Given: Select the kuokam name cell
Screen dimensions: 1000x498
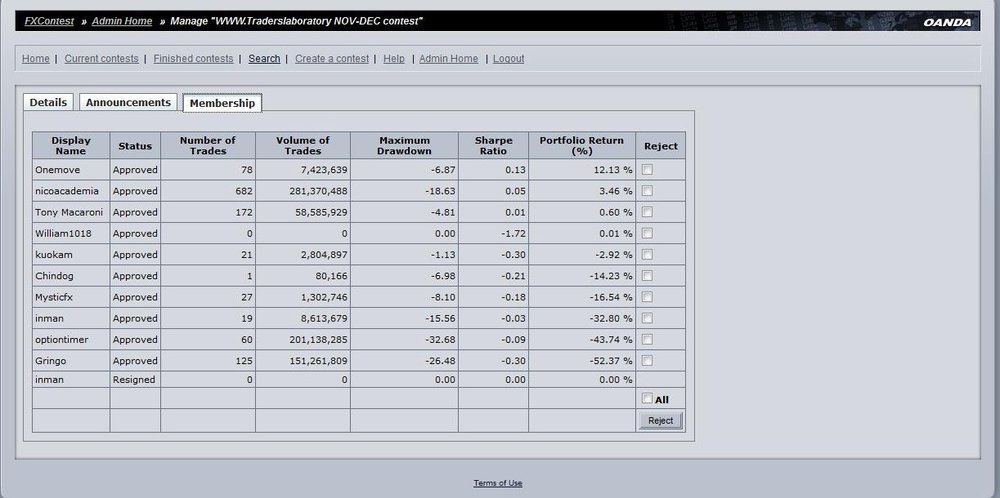Looking at the screenshot, I should [71, 254].
